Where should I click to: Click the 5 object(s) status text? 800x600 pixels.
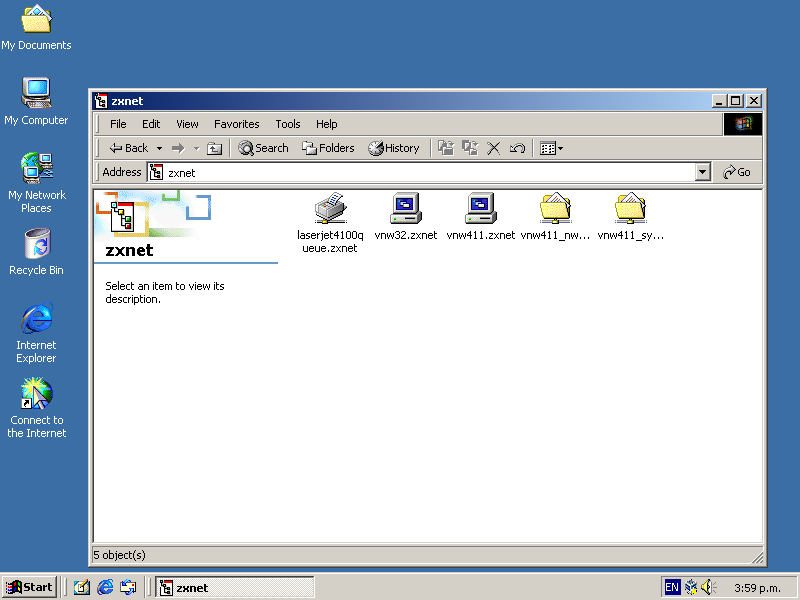coord(119,555)
